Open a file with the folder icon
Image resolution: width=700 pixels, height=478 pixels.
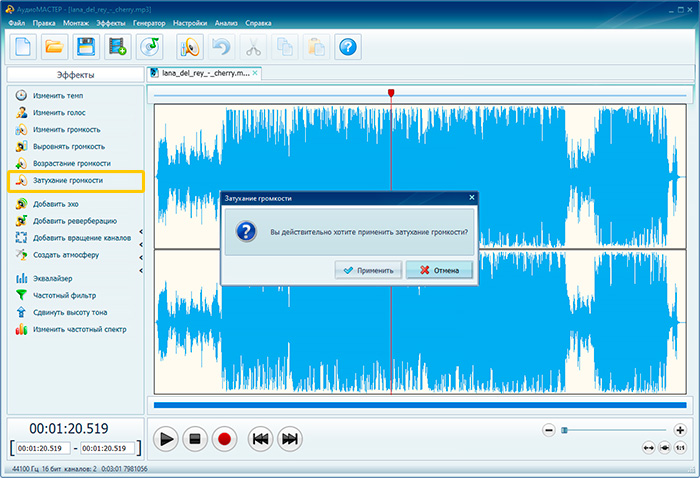[54, 45]
